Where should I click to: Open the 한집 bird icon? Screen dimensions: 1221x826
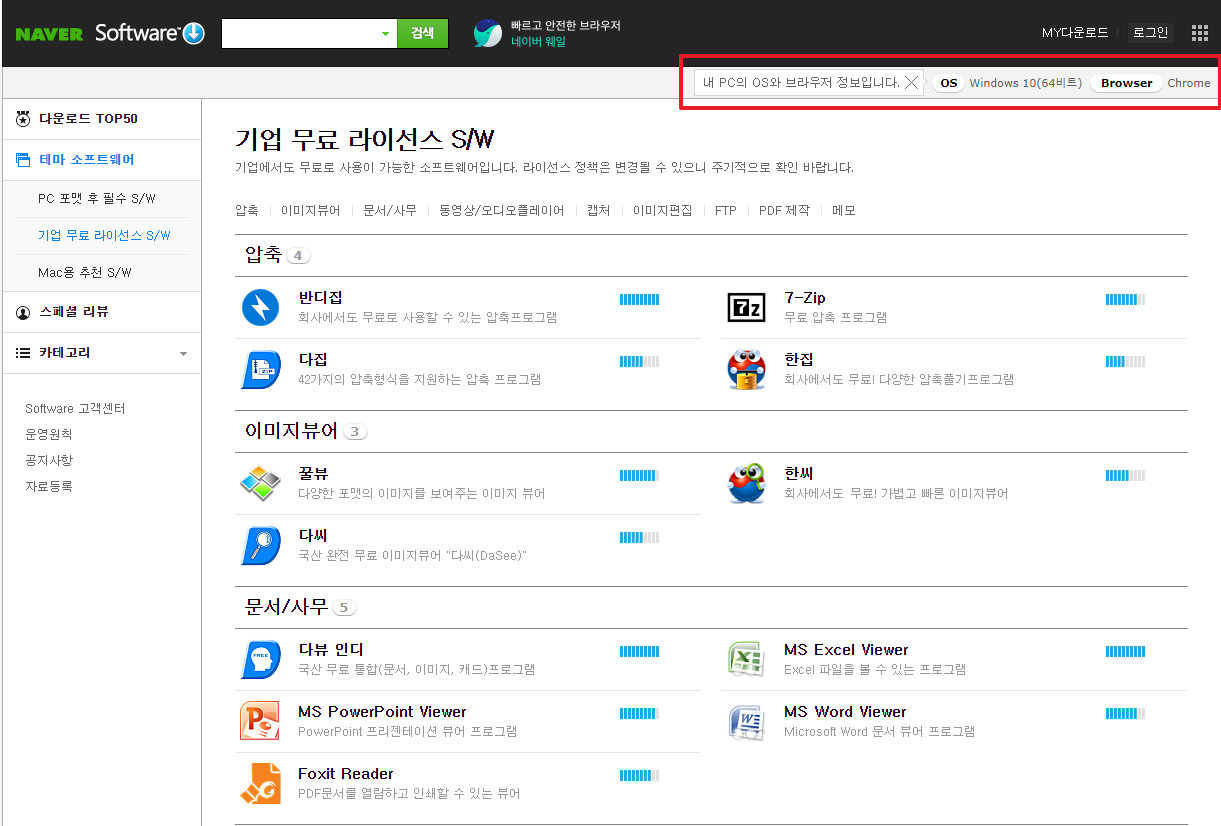tap(746, 369)
